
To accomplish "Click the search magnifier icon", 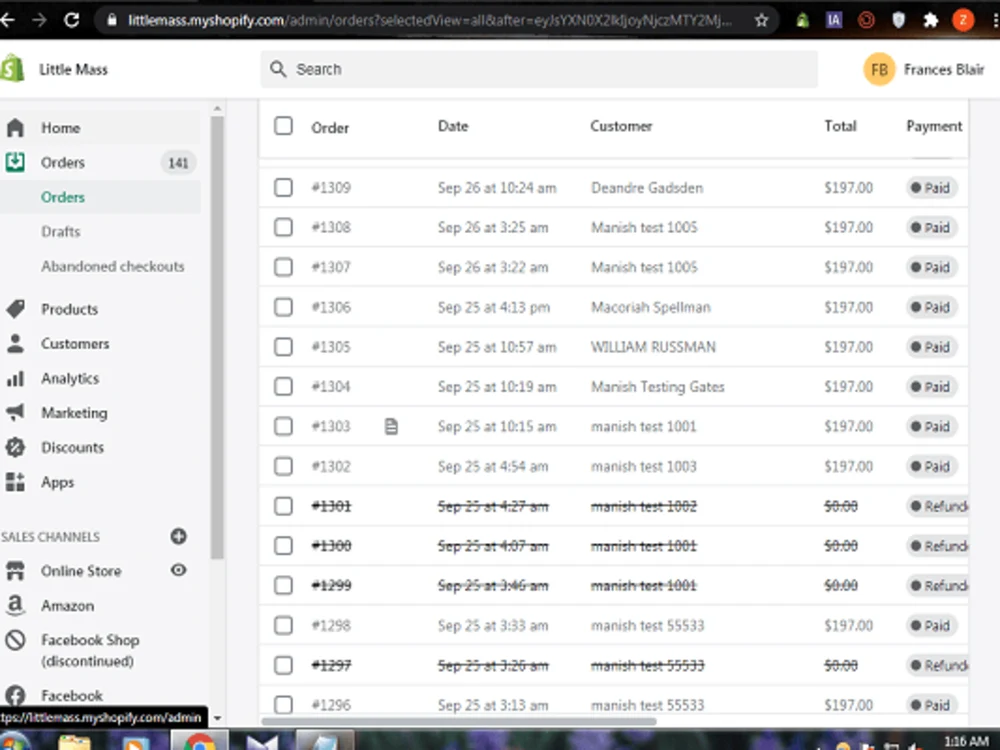I will 278,69.
